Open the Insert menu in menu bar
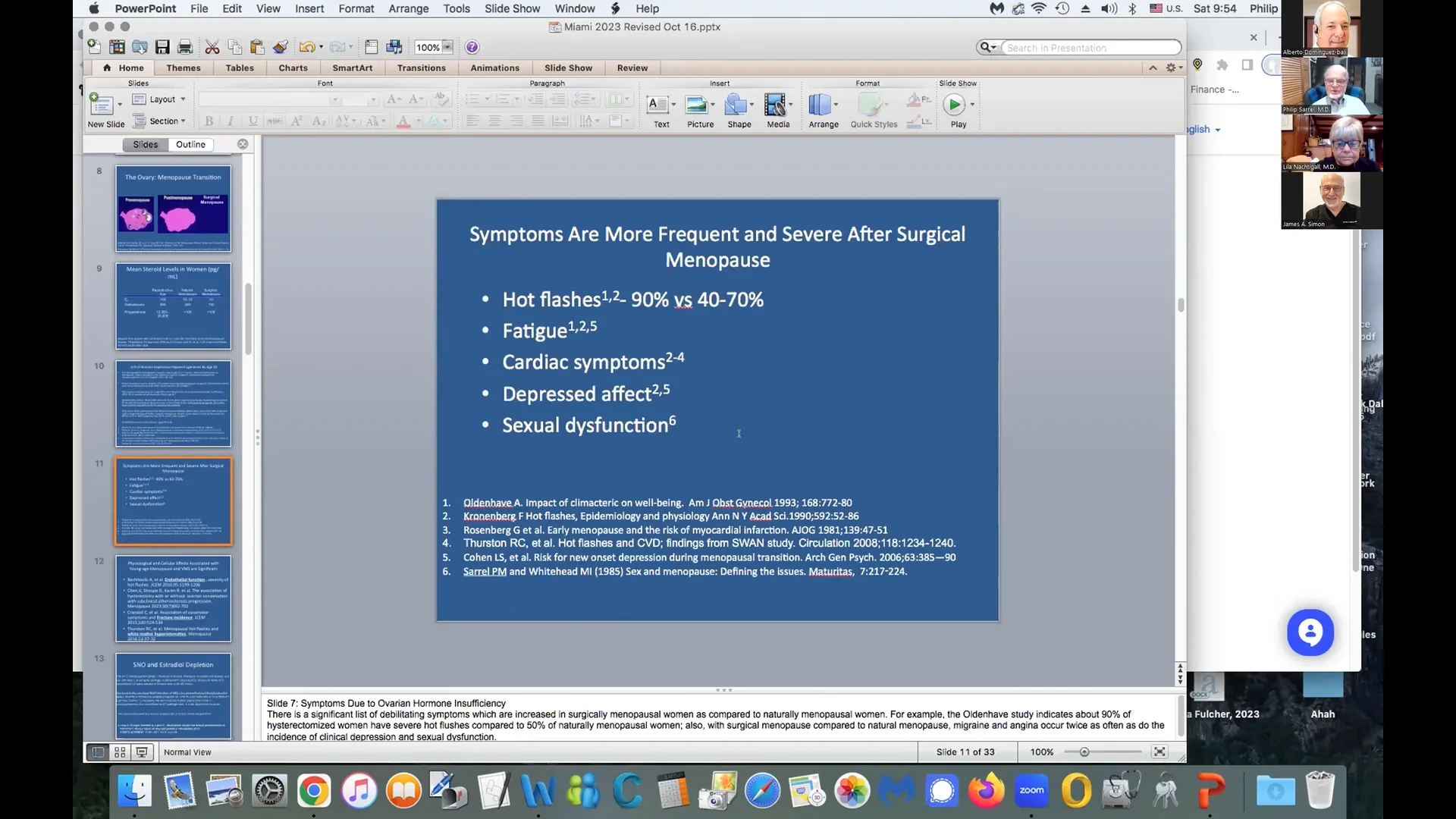 tap(309, 8)
